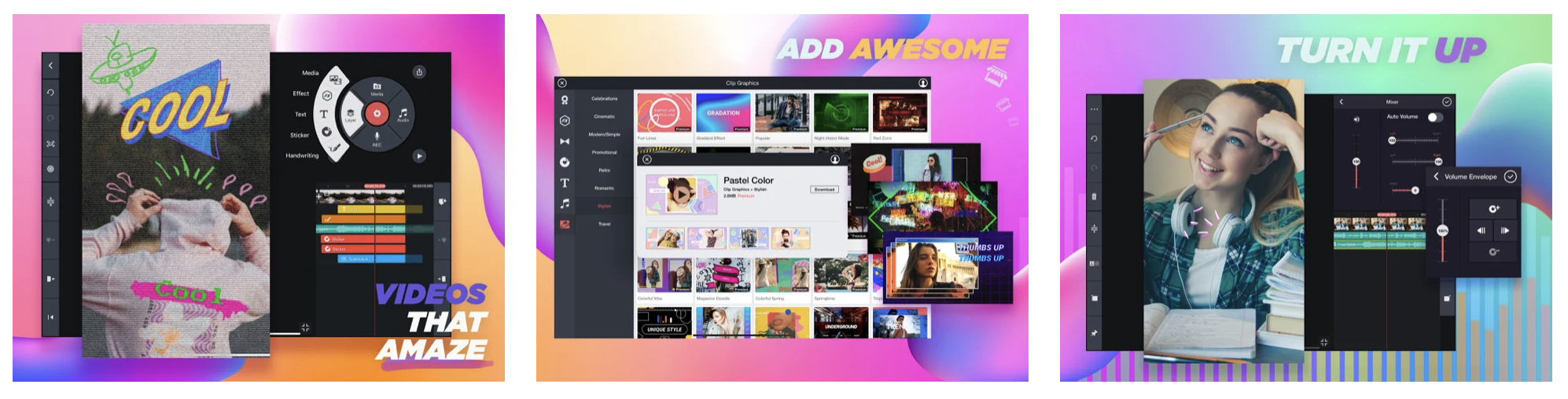The width and height of the screenshot is (1568, 399).
Task: Select the Travel category
Action: click(x=604, y=224)
